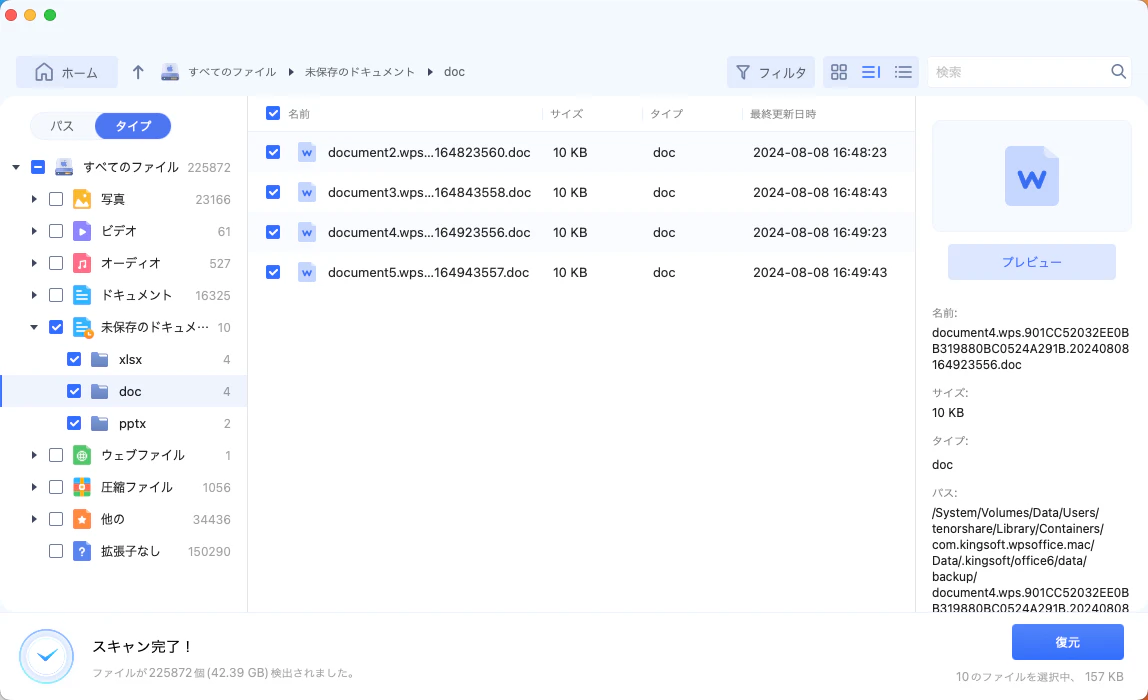Screen dimensions: 1148x700
Task: Click the 復元 recover button
Action: point(1067,642)
